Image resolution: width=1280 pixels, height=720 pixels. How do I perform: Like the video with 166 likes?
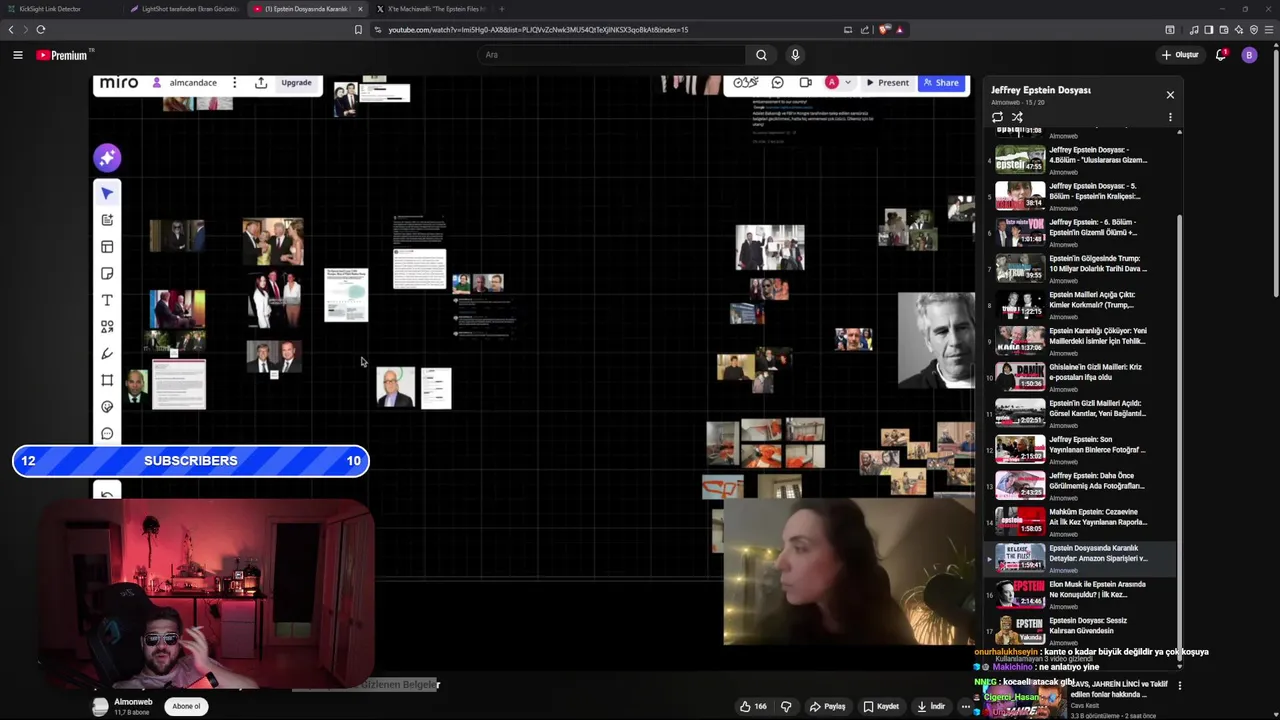tap(753, 706)
